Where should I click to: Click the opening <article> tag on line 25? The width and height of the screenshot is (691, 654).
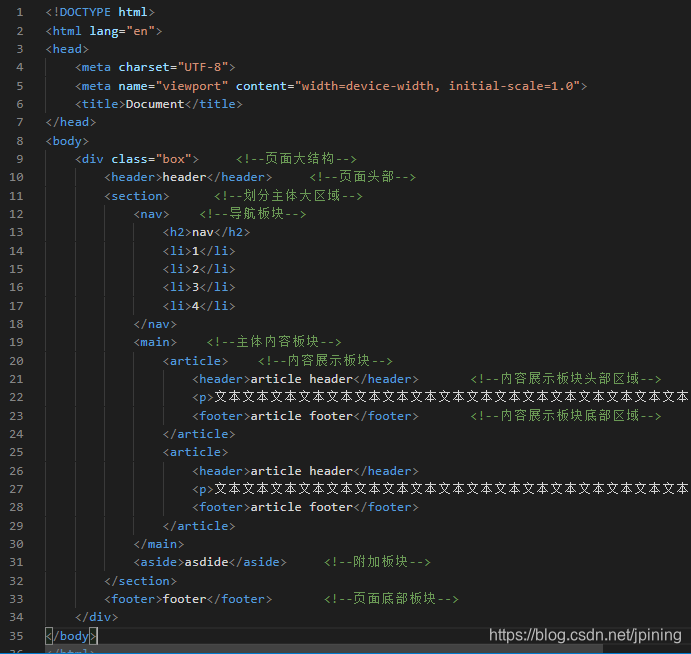point(195,452)
